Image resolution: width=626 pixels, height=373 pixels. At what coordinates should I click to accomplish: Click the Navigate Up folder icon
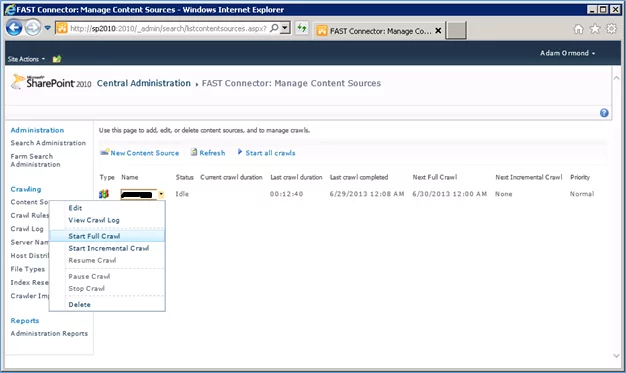point(57,59)
